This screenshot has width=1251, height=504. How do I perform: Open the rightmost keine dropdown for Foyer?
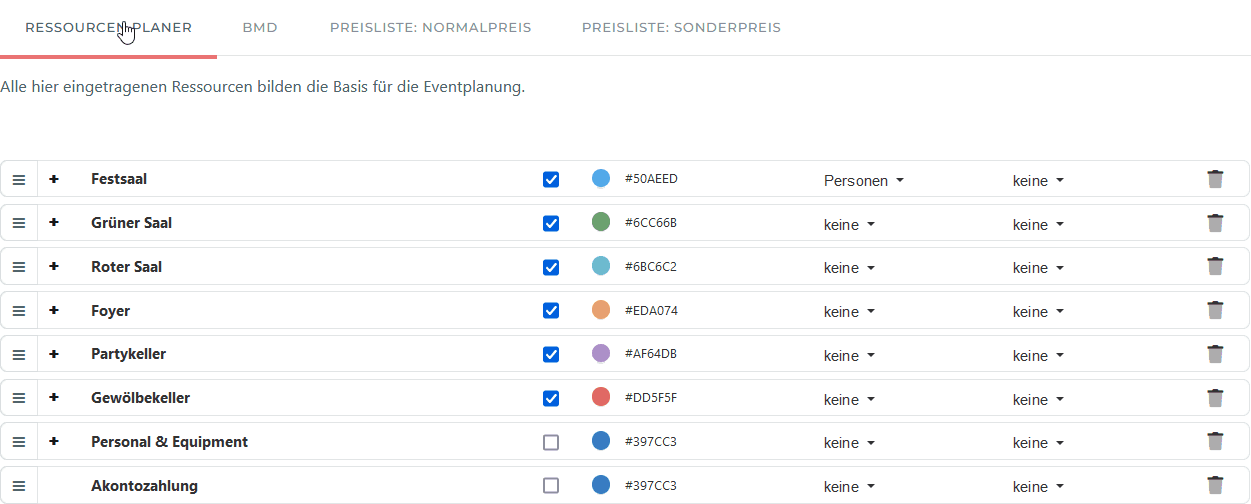click(1038, 312)
